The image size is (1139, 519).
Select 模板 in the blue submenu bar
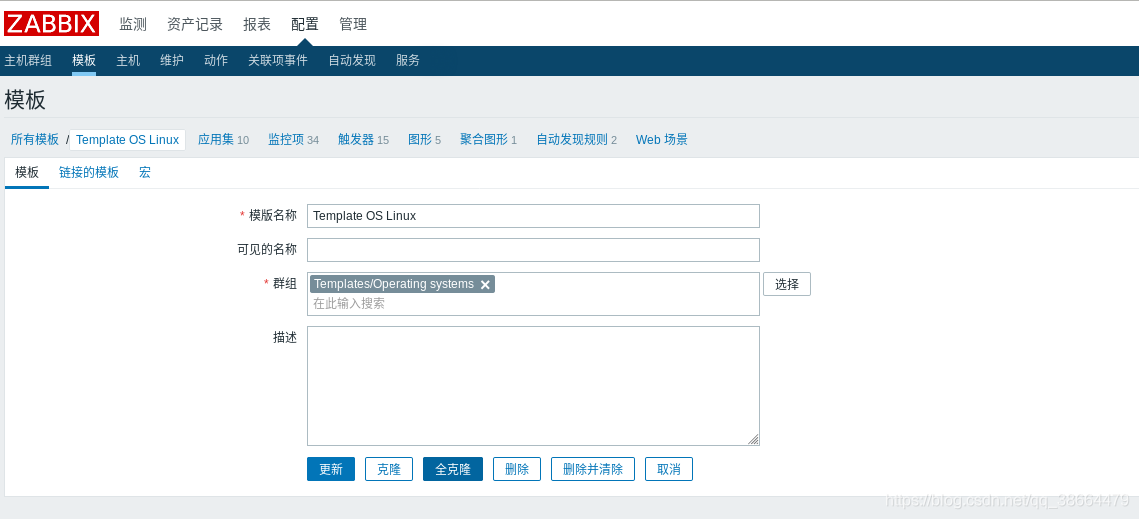[84, 60]
